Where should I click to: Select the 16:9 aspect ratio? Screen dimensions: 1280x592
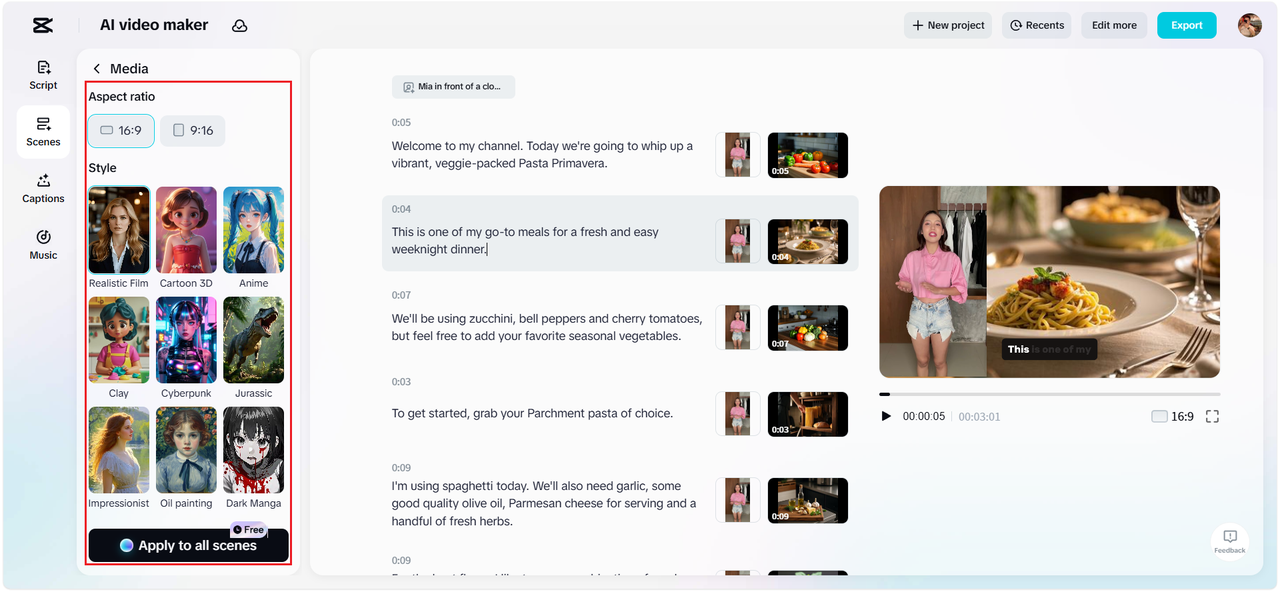[x=121, y=131]
